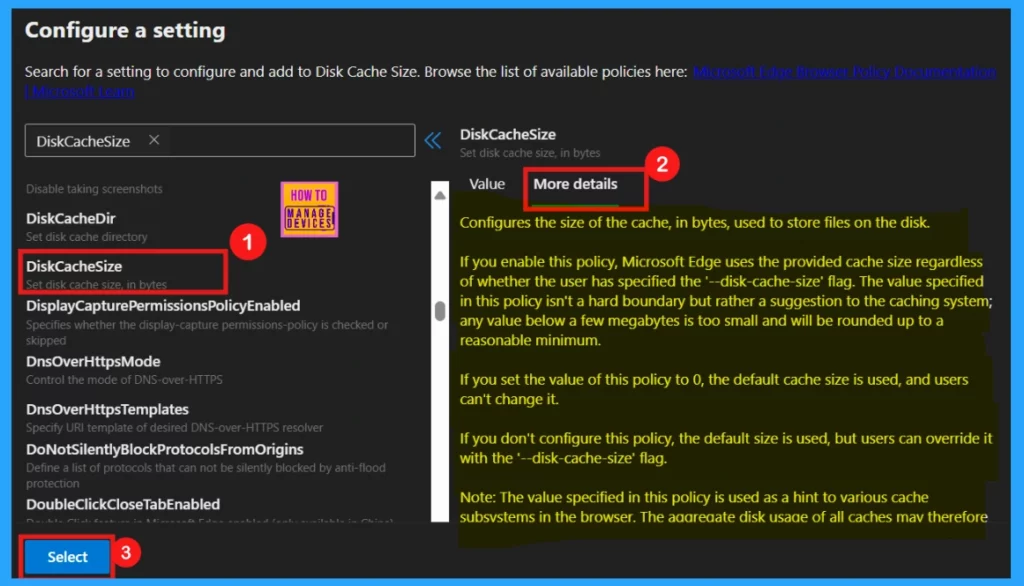The width and height of the screenshot is (1024, 586).
Task: Click the DiskCacheSize title in details pane
Action: pos(507,135)
